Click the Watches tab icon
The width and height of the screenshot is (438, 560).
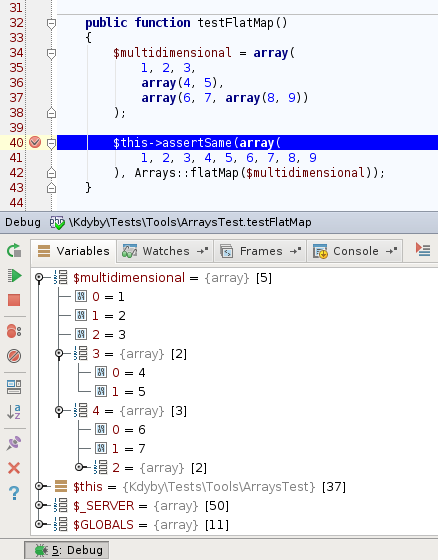(x=129, y=251)
